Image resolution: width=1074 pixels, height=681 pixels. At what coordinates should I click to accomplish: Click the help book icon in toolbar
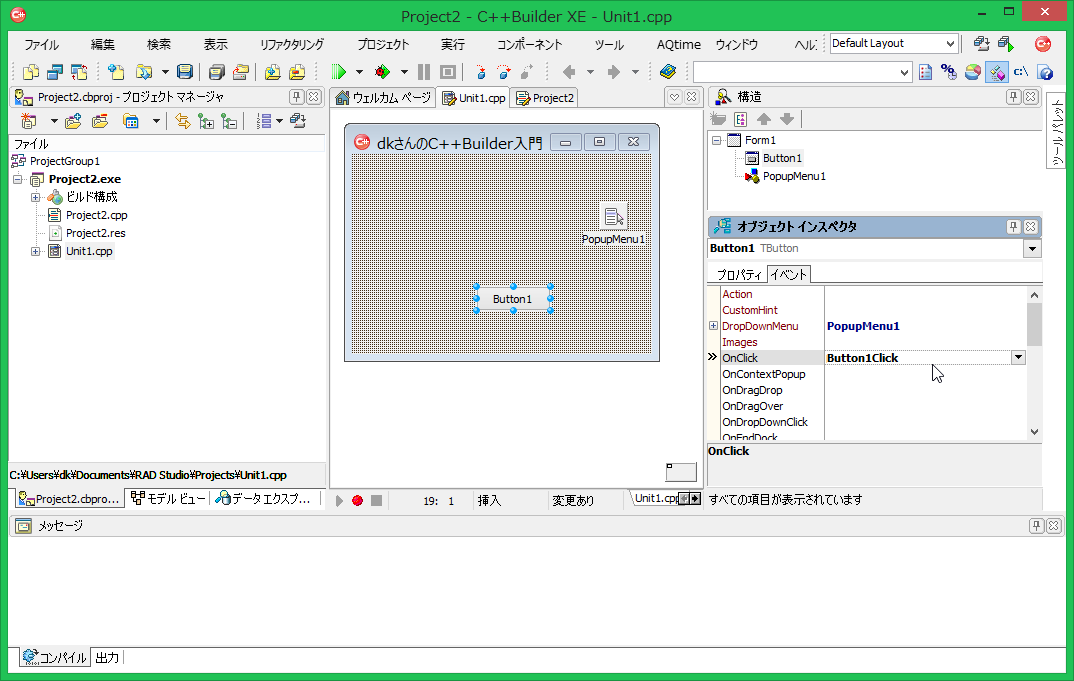(x=668, y=72)
